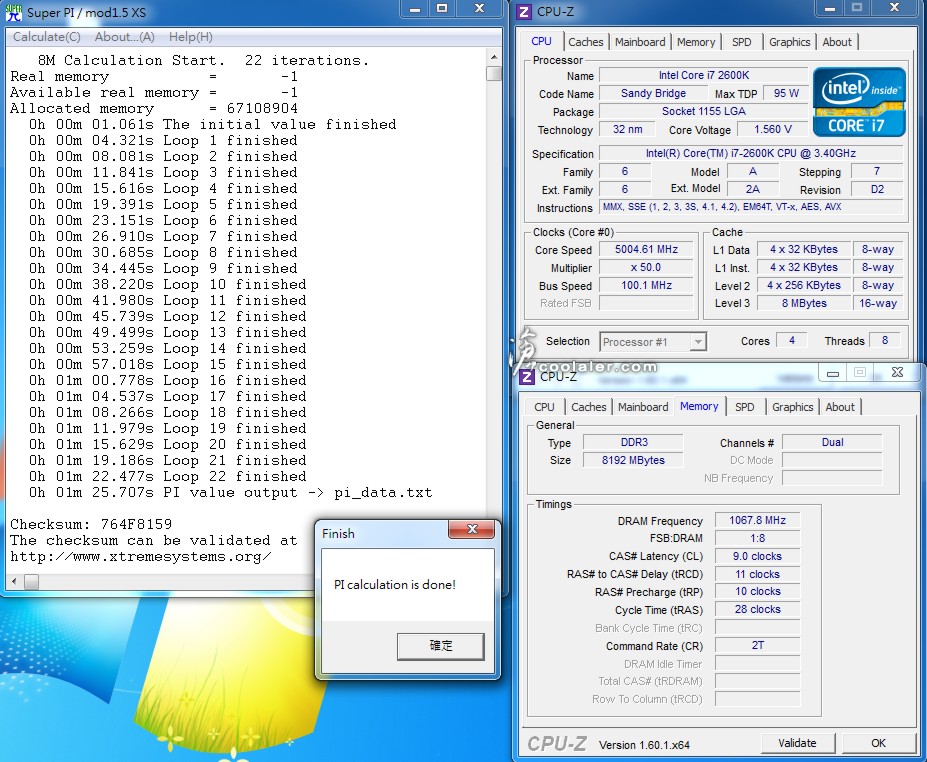Click the Code Name value Sandy Bridge
Viewport: 927px width, 762px height.
pyautogui.click(x=653, y=93)
